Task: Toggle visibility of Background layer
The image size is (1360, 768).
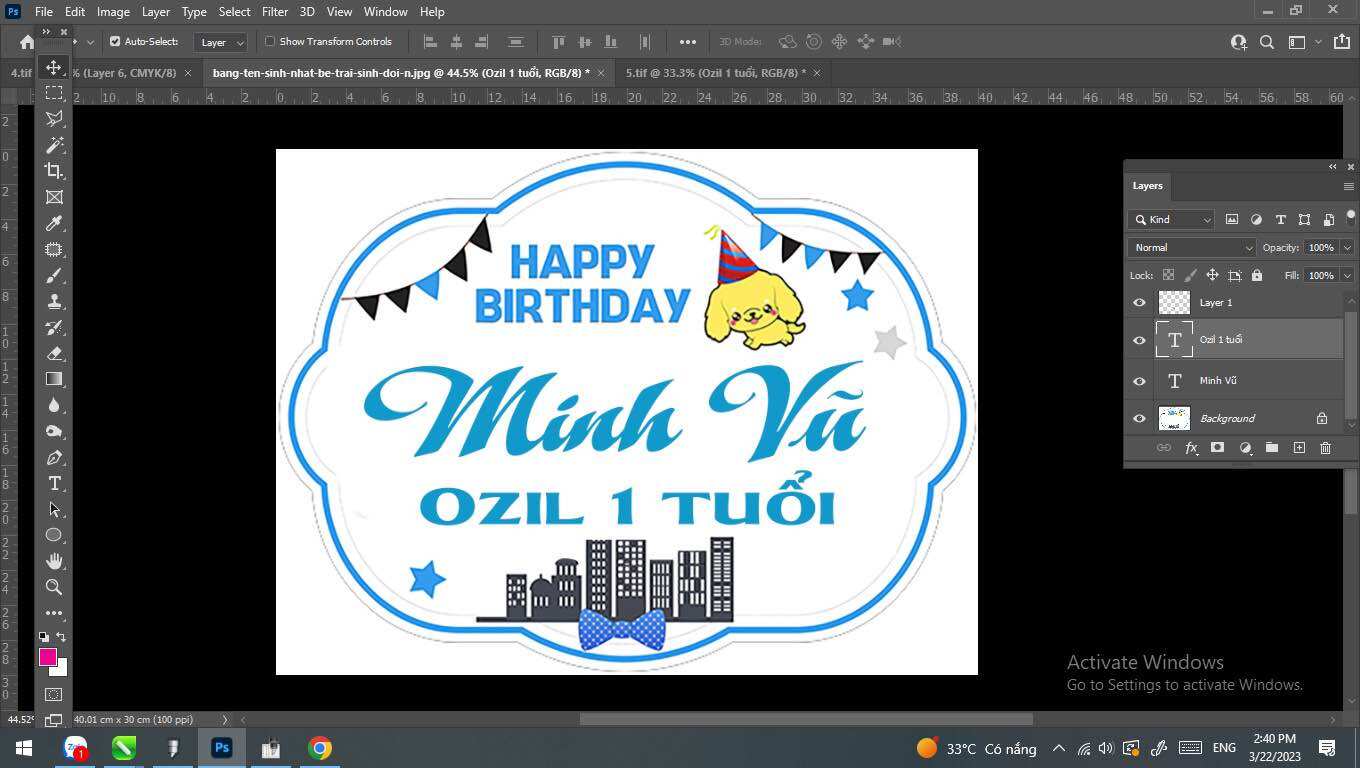Action: [1139, 419]
